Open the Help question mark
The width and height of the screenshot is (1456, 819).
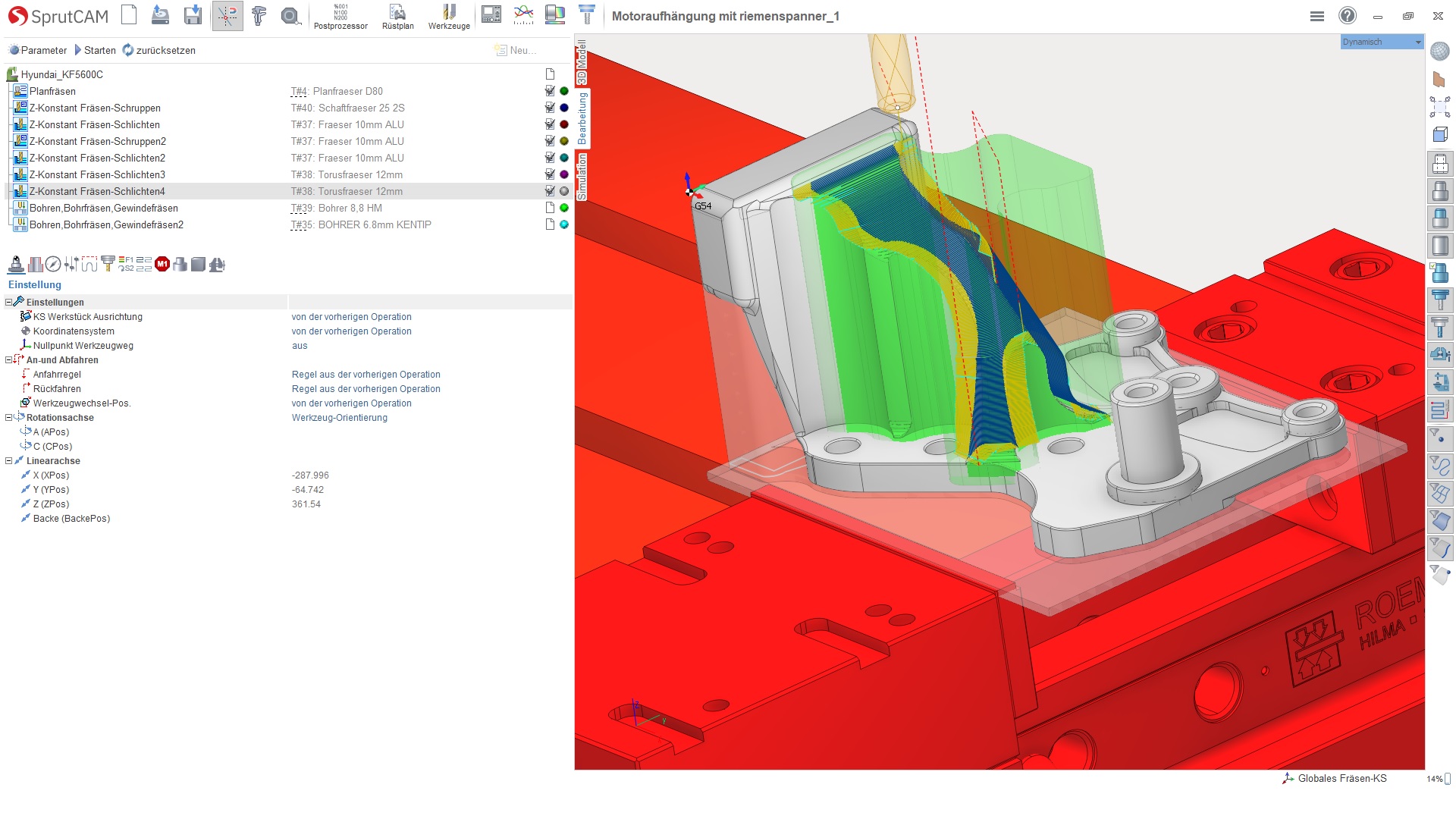coord(1348,15)
